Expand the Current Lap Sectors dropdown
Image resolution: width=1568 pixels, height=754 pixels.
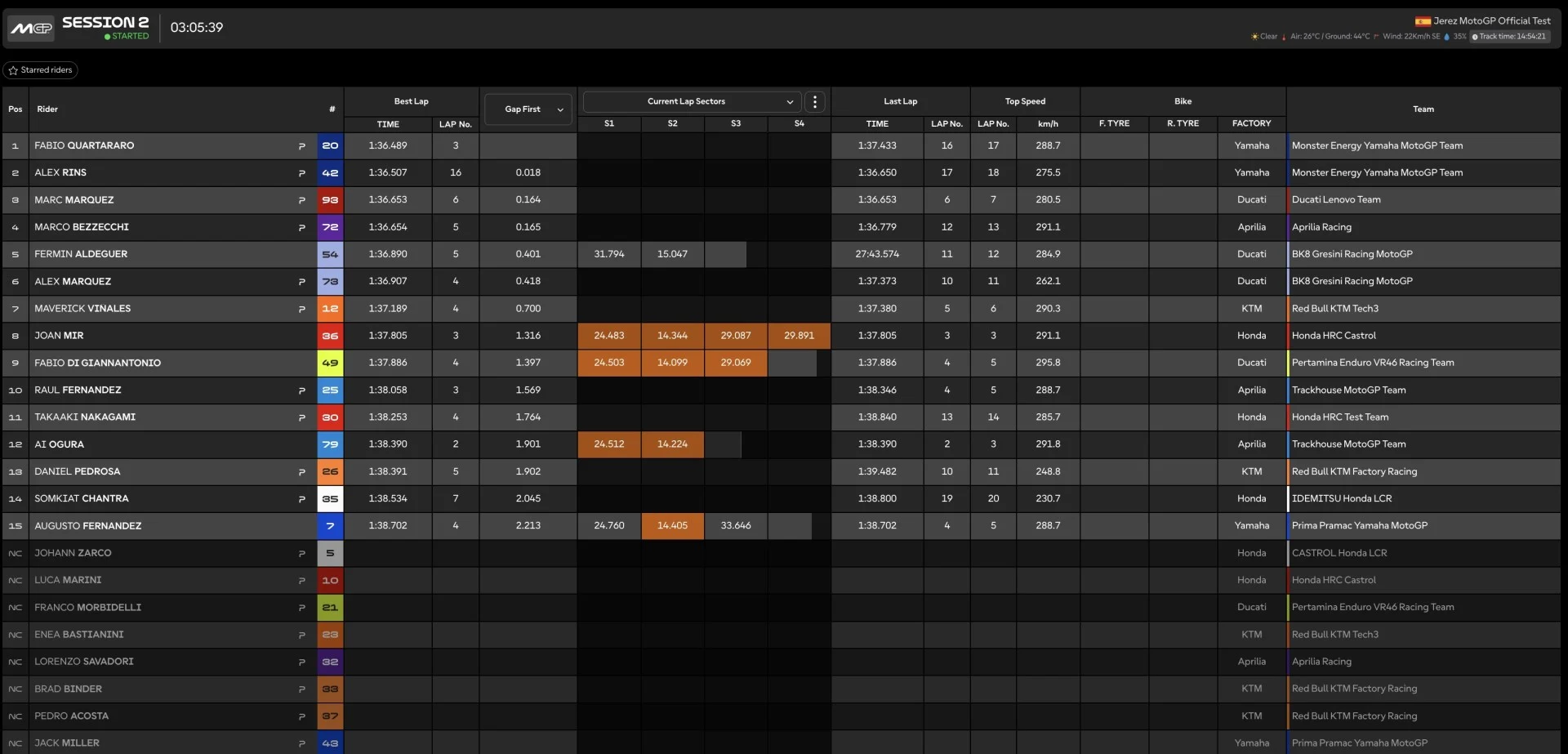pyautogui.click(x=692, y=101)
